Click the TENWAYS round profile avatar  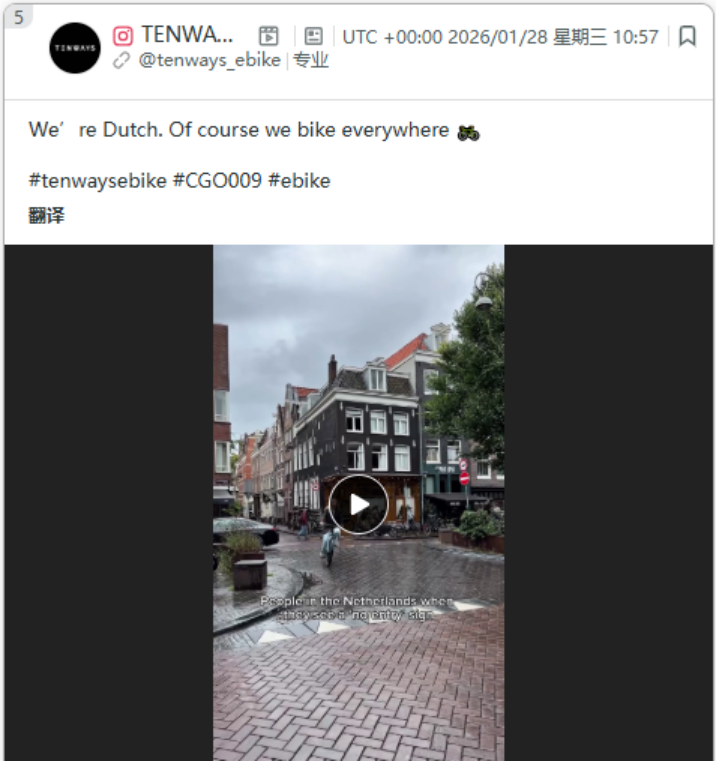tap(75, 48)
